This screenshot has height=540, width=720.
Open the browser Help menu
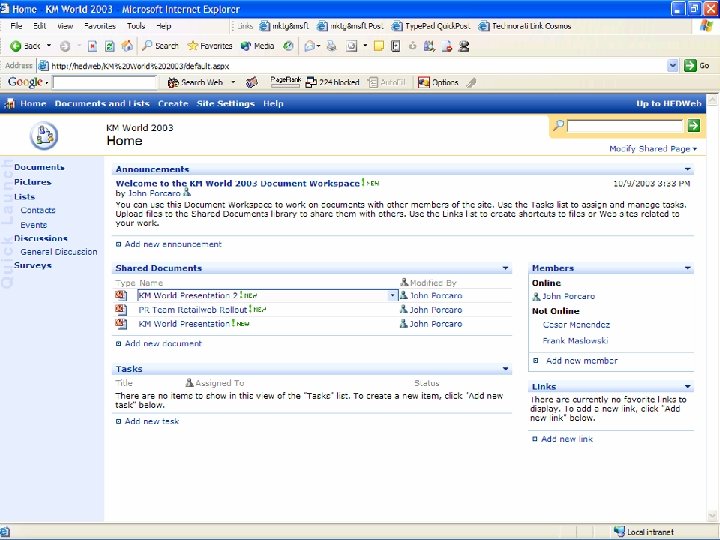tap(163, 26)
